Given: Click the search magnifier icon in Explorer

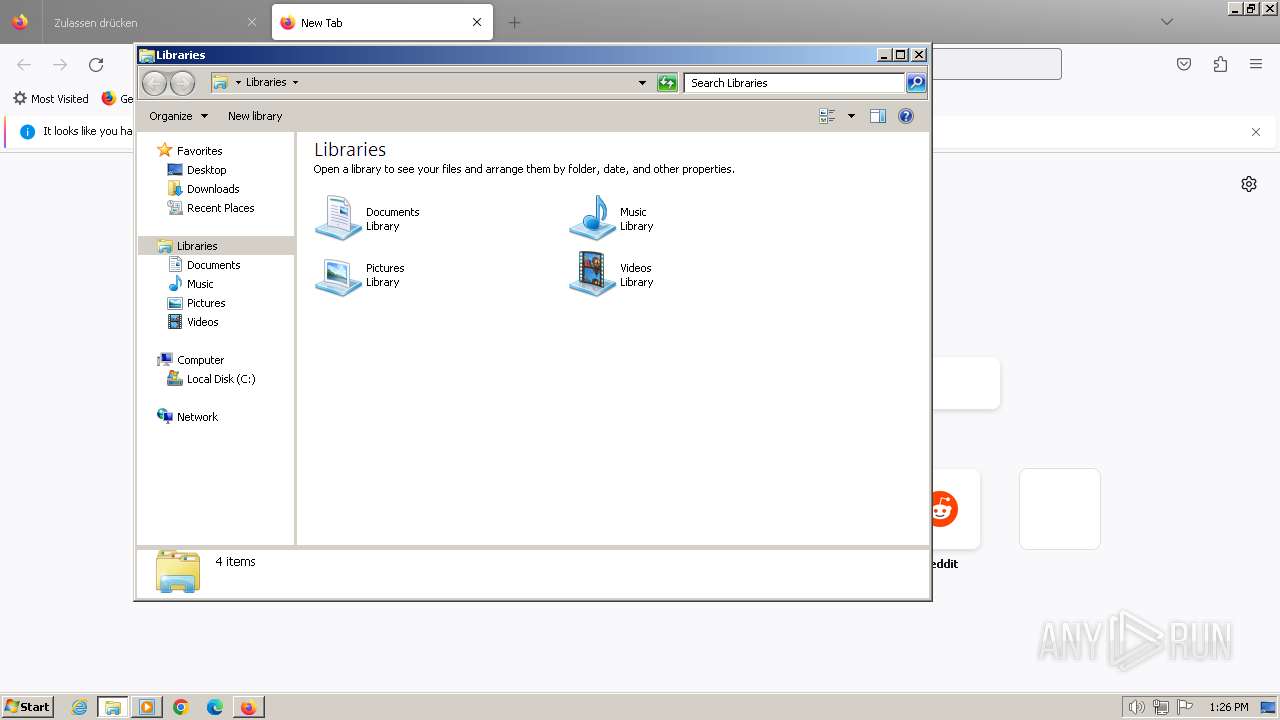Looking at the screenshot, I should (916, 83).
